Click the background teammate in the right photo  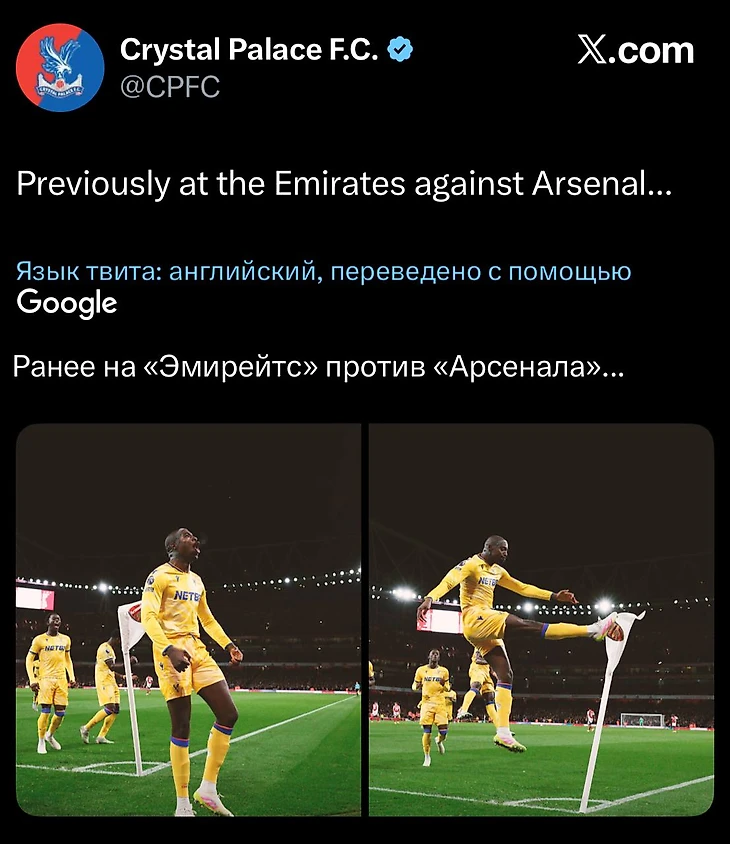tap(430, 700)
